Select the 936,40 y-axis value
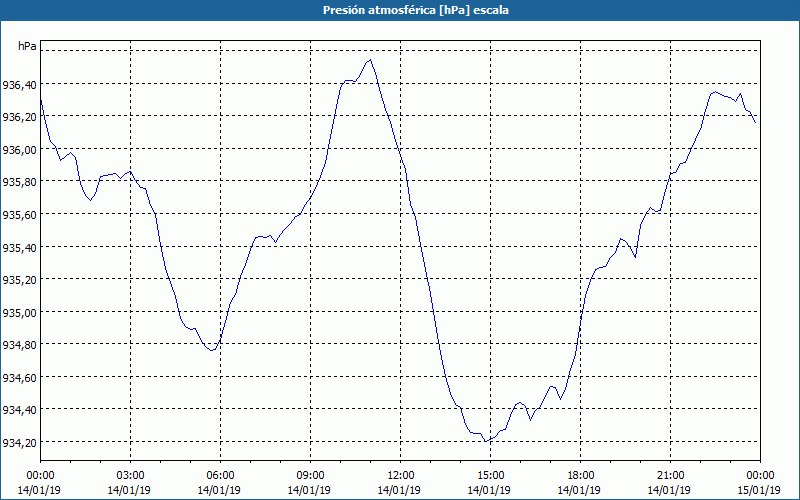800x500 pixels. [19, 85]
